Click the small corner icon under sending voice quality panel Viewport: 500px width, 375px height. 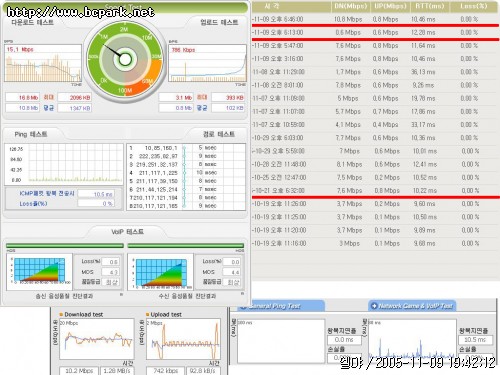coord(121,295)
